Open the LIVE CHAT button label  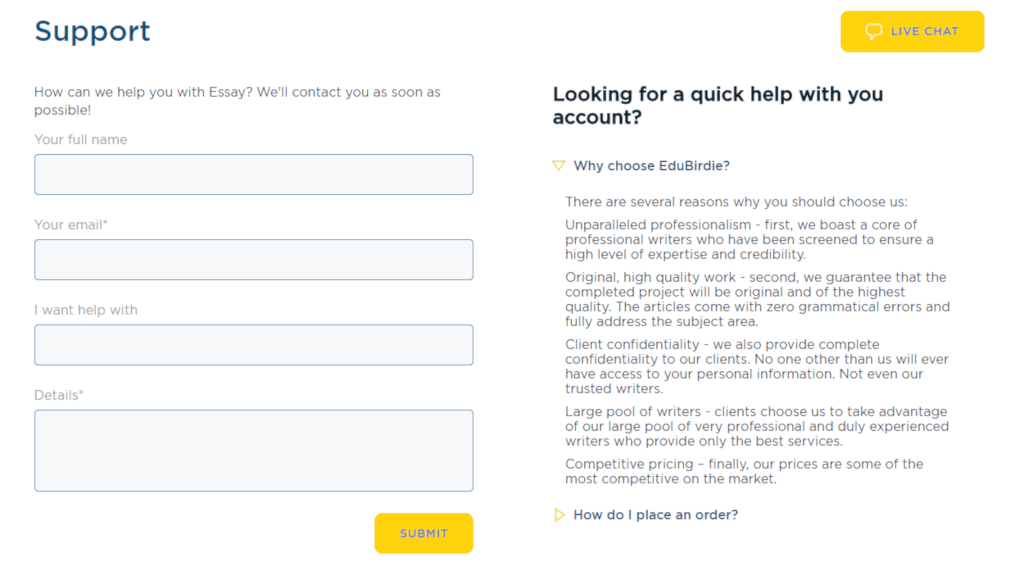tap(924, 31)
